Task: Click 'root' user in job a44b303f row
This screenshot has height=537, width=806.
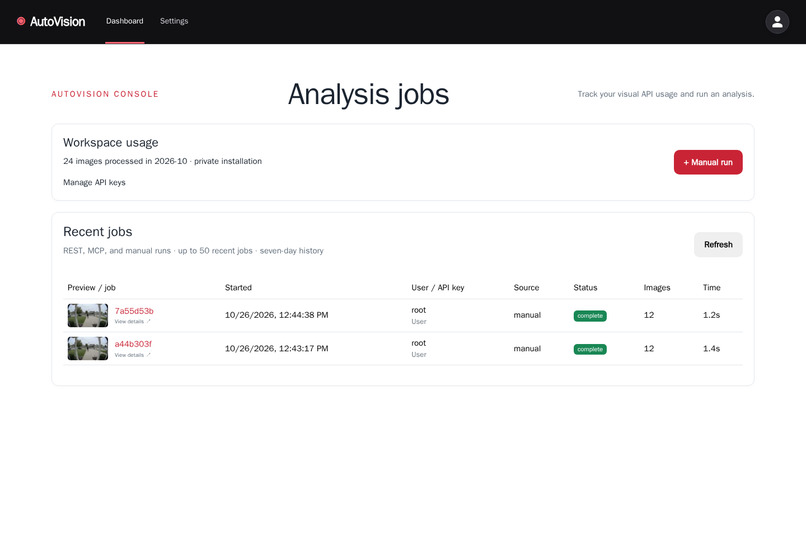Action: pyautogui.click(x=418, y=343)
